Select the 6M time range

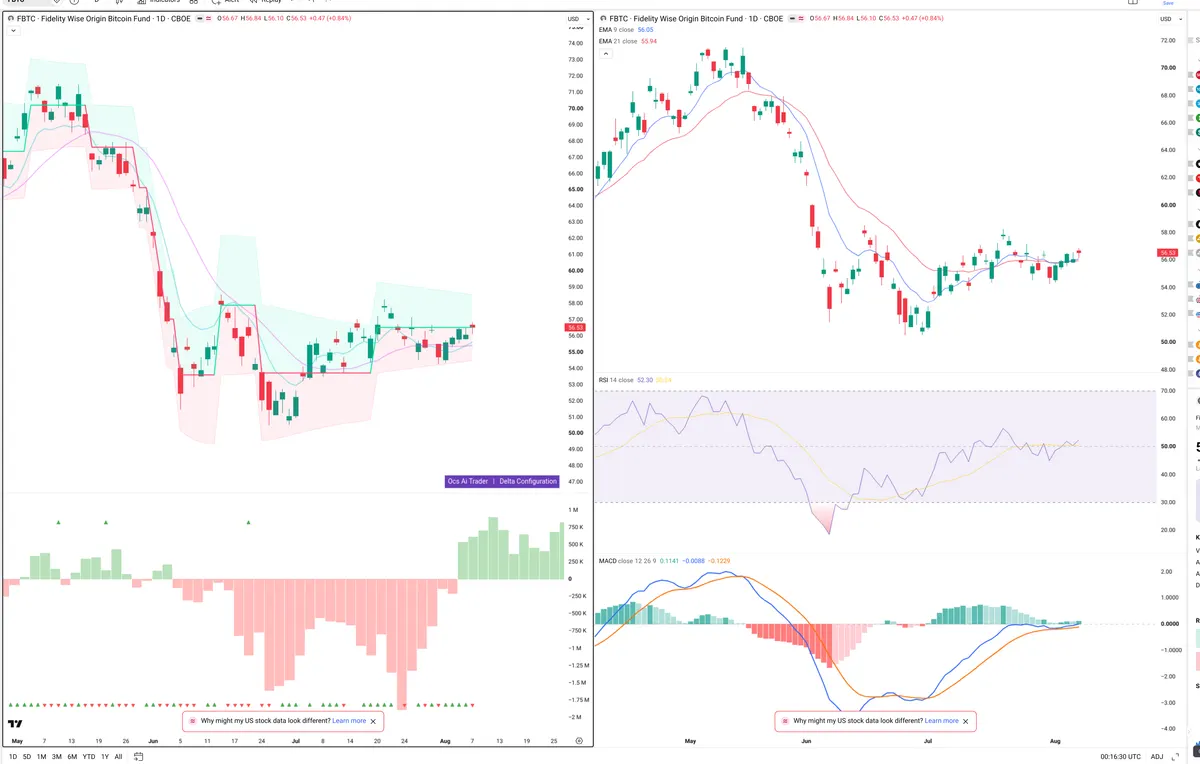pyautogui.click(x=72, y=756)
